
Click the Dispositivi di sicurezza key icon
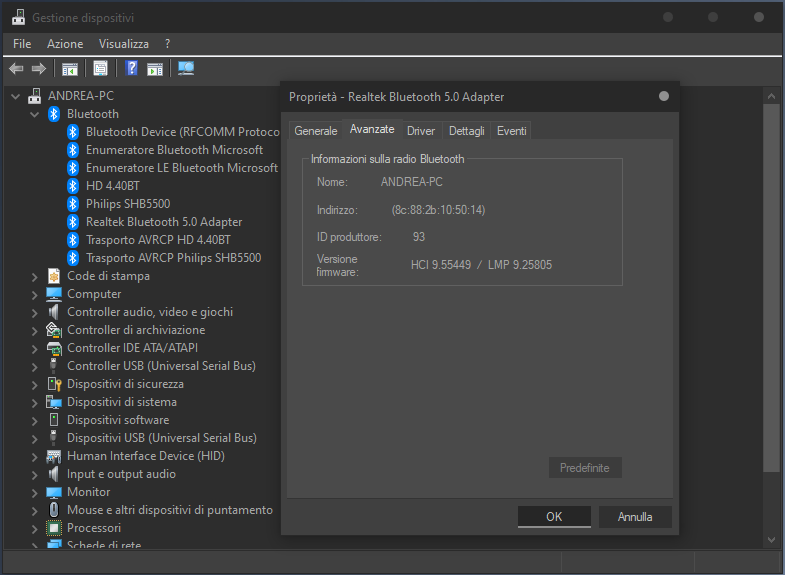click(54, 384)
